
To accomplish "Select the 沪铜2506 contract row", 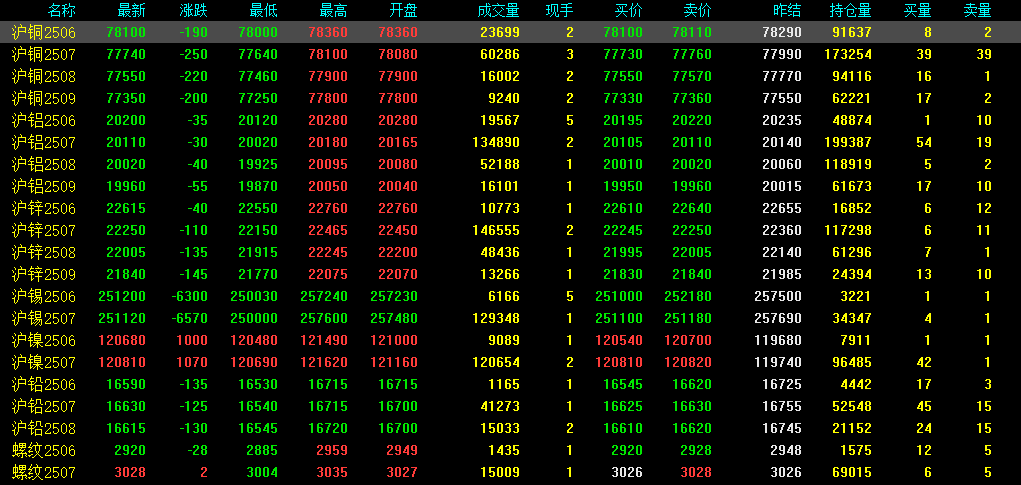I will tap(510, 33).
